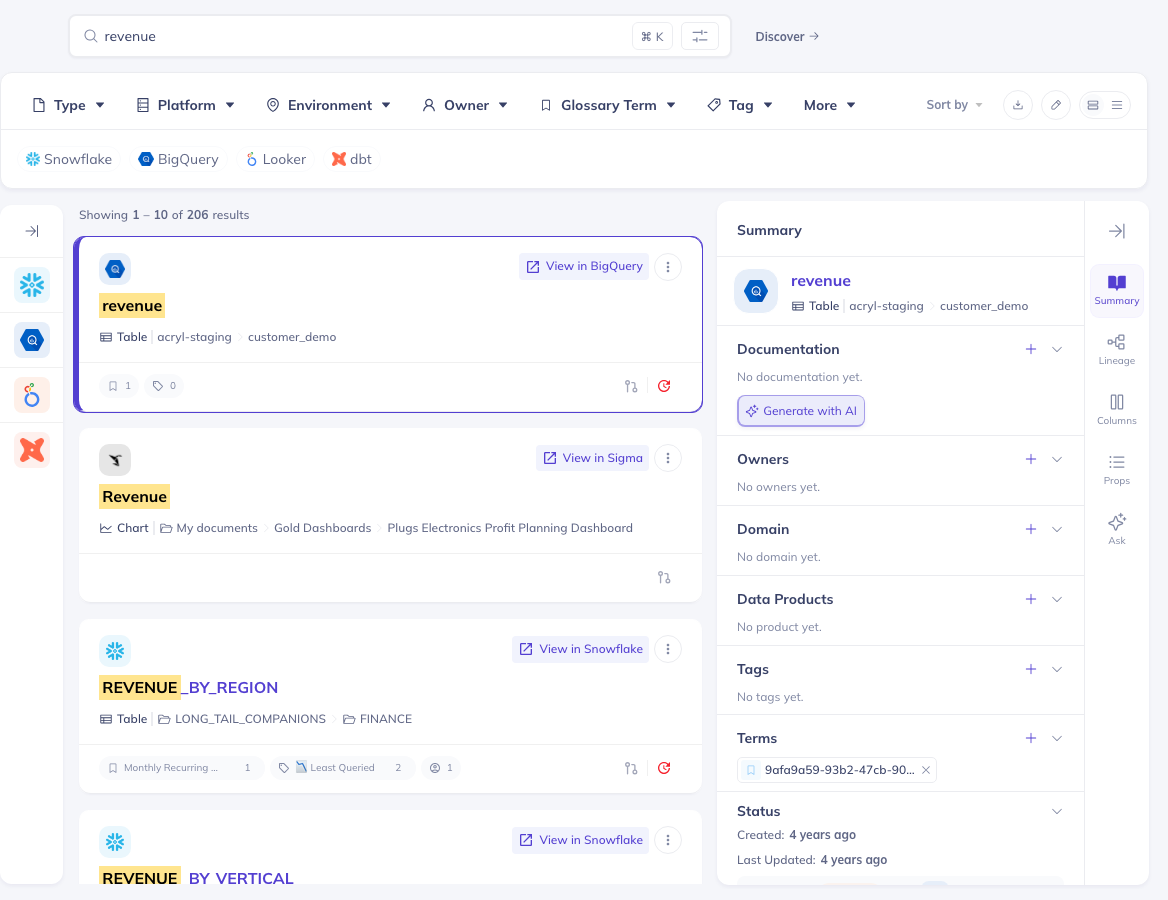The image size is (1168, 900).
Task: Click the download results icon
Action: click(1018, 105)
